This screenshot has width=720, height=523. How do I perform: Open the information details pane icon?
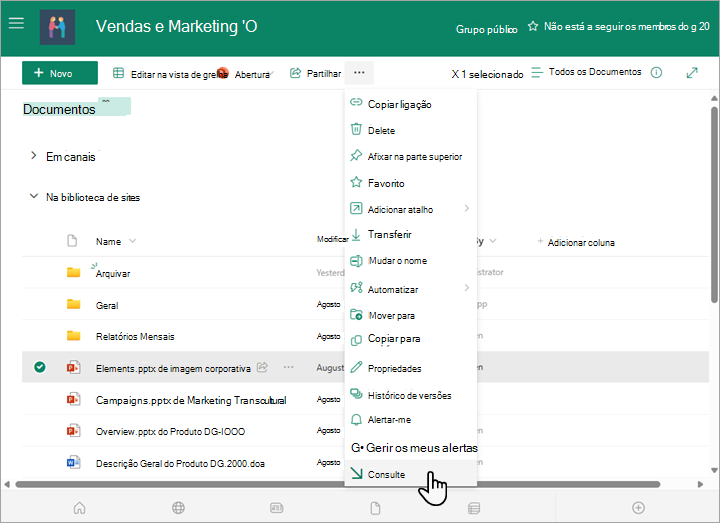pyautogui.click(x=657, y=73)
